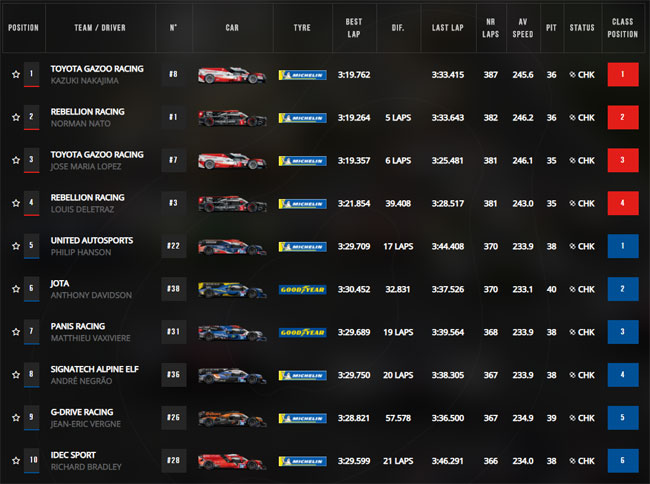Screen dimensions: 650x484
Task: Sort by BEST LAP column header
Action: [x=354, y=28]
